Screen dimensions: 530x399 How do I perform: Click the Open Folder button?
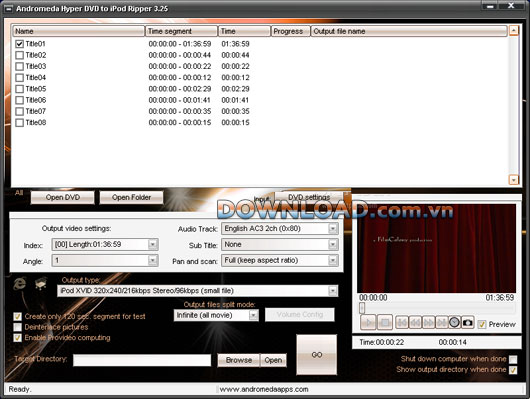[131, 197]
